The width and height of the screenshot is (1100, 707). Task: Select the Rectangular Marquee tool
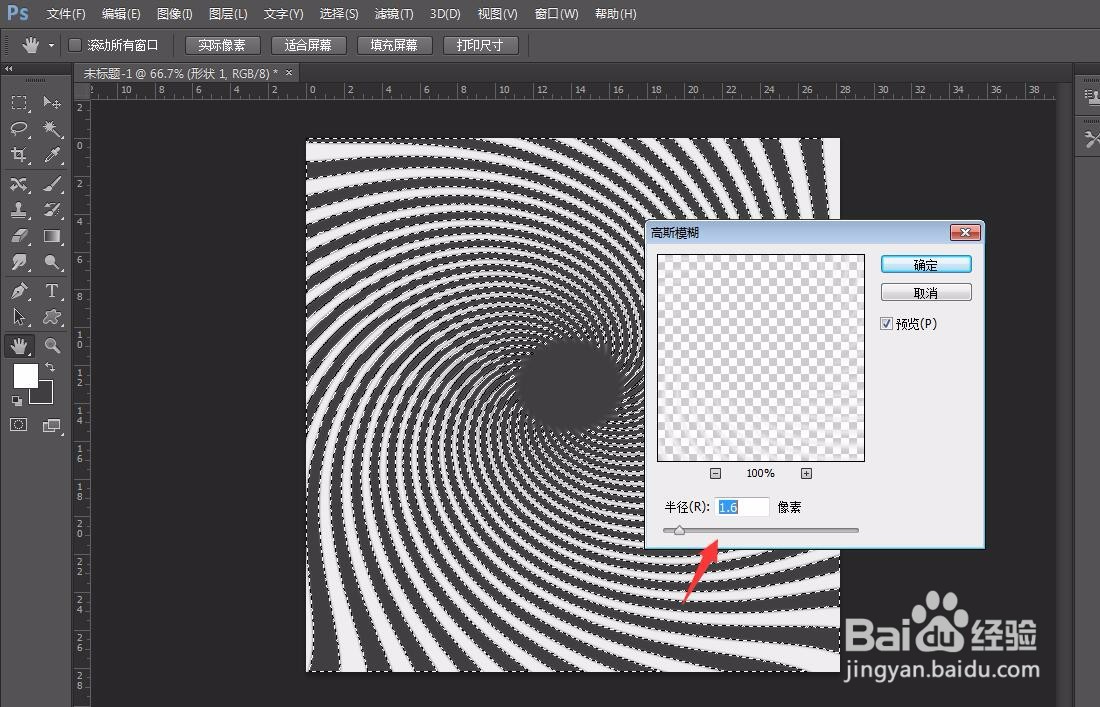19,103
